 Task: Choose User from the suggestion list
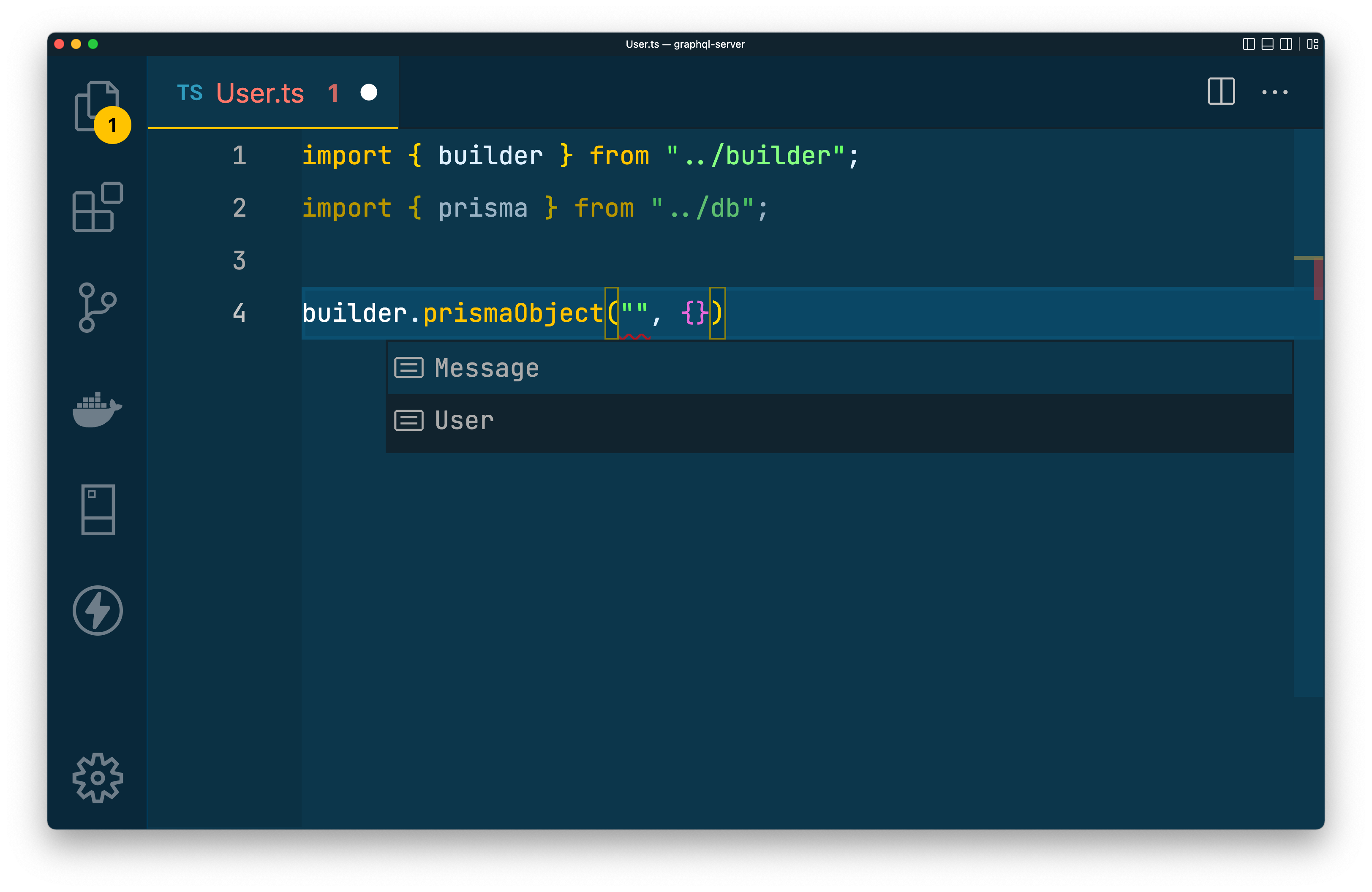464,420
